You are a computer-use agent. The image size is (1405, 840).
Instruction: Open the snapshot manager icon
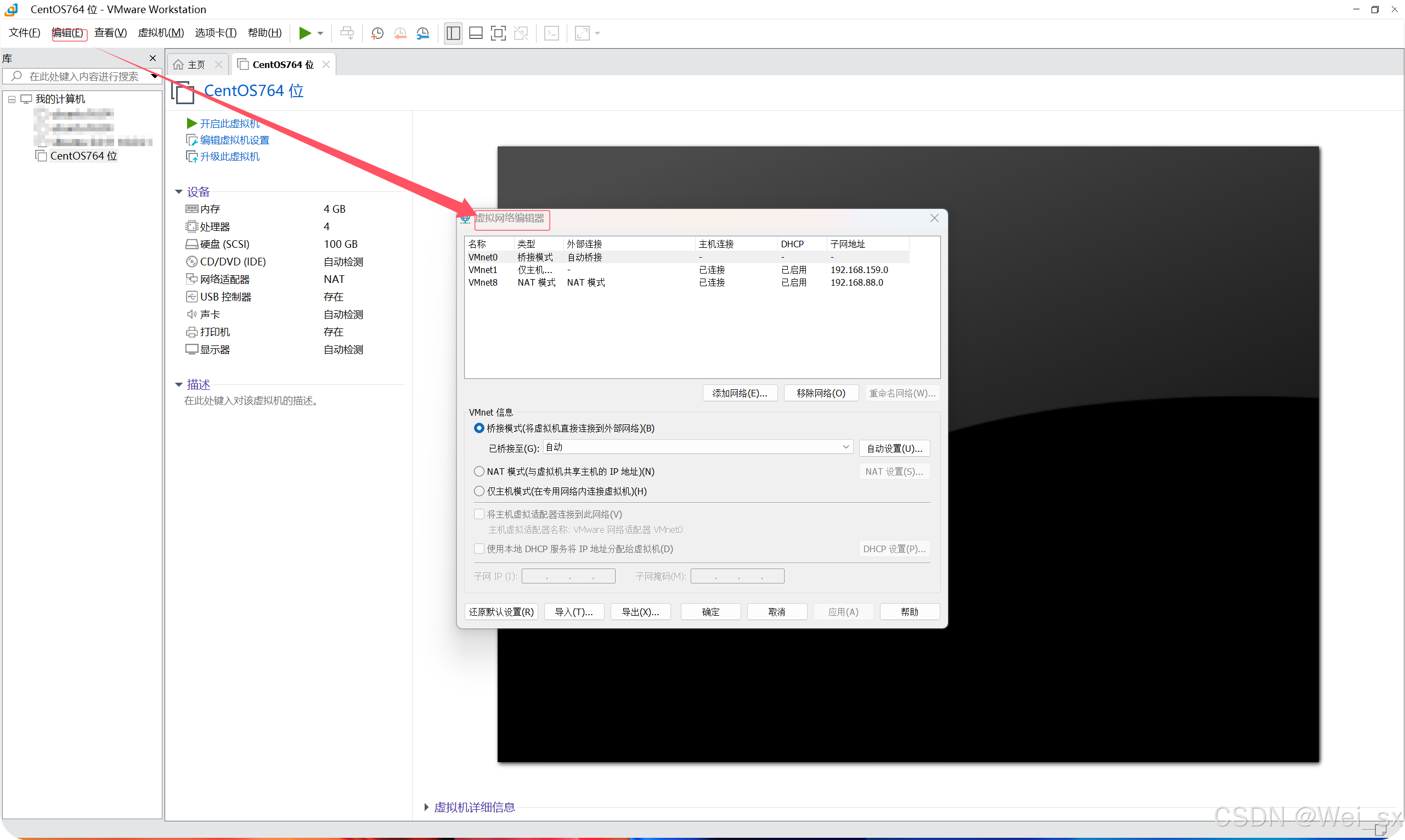(422, 33)
